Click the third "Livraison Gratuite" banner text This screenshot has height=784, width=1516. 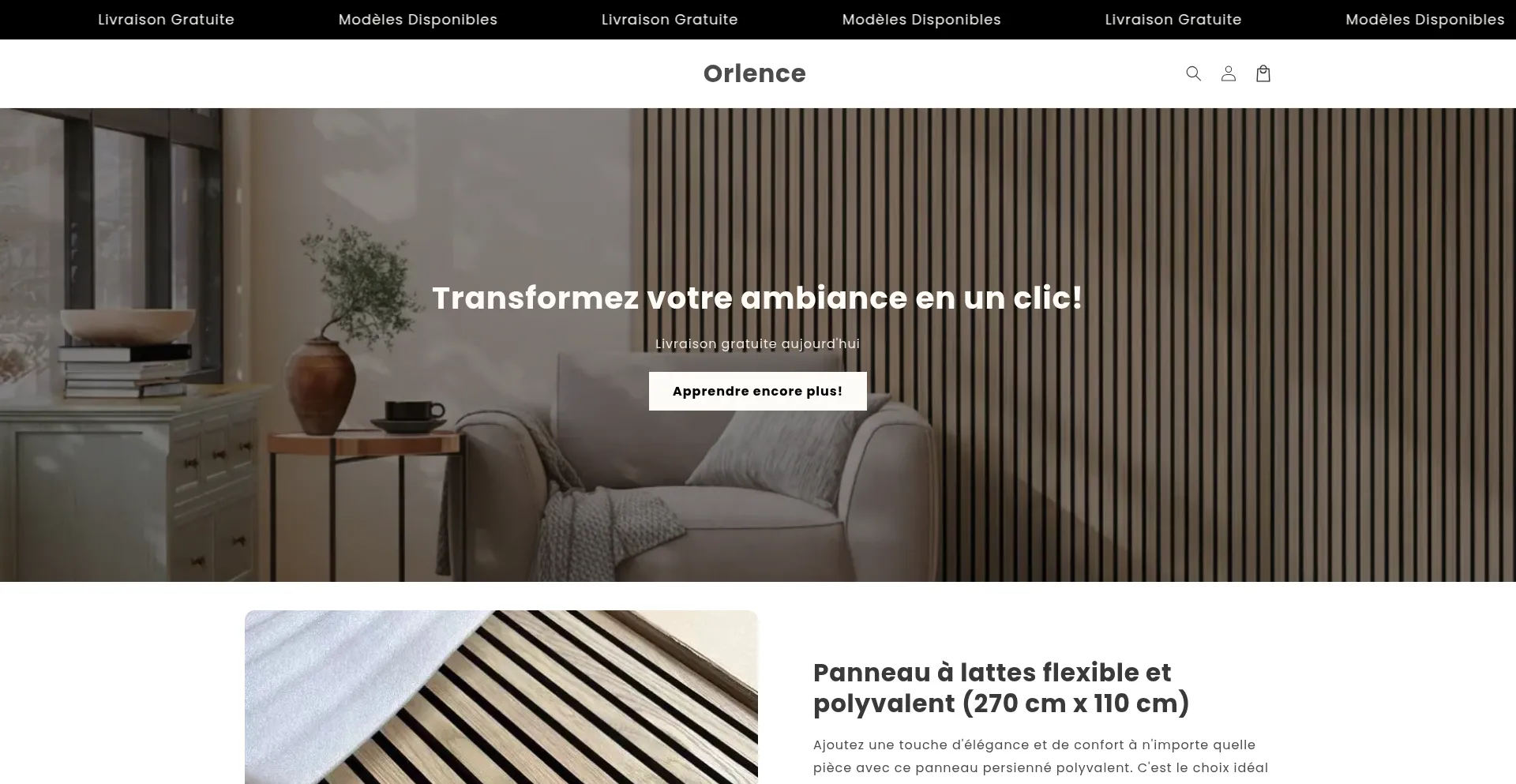pyautogui.click(x=1173, y=20)
